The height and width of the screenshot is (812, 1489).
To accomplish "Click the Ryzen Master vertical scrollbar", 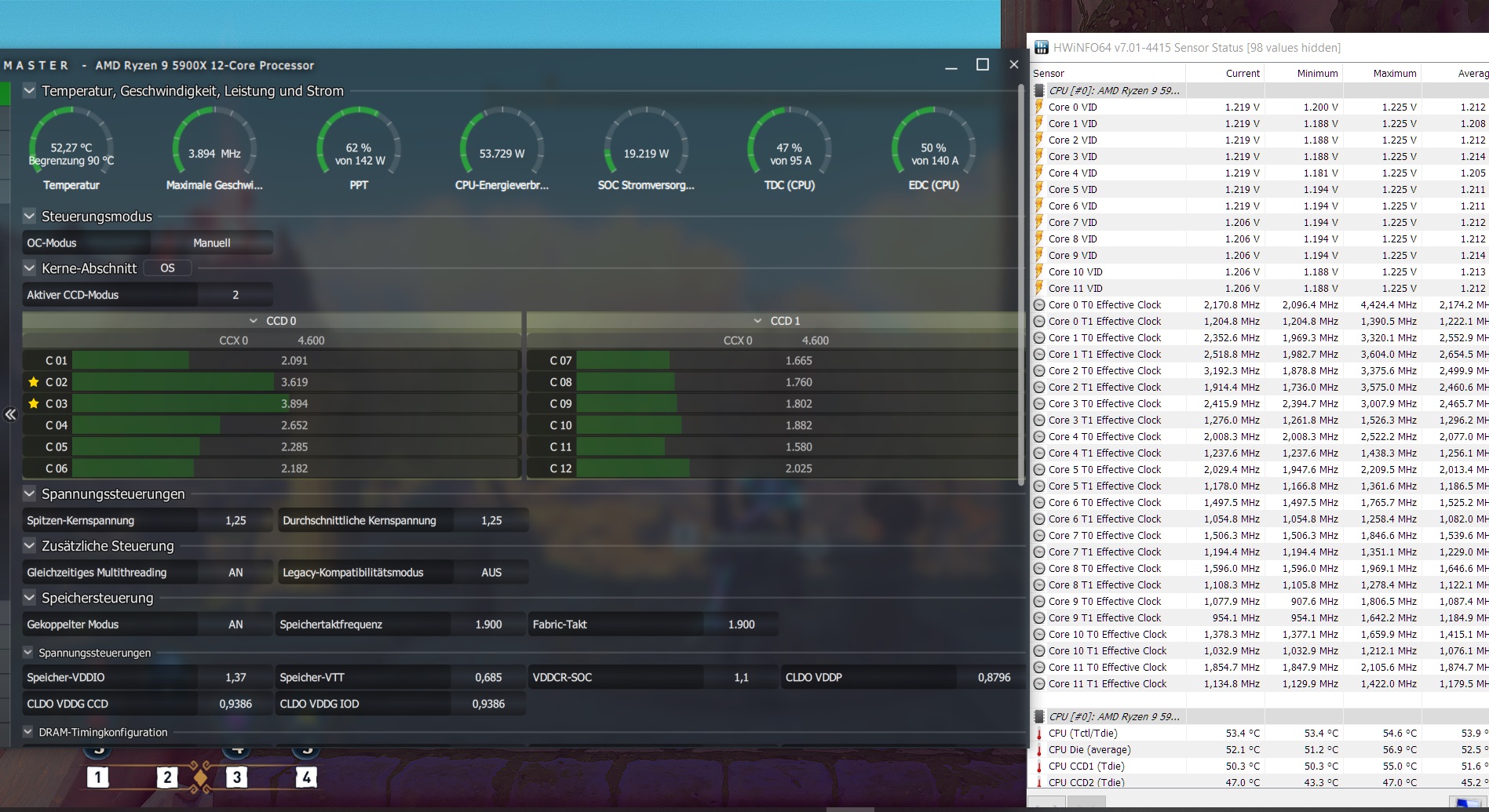I will point(1021,284).
